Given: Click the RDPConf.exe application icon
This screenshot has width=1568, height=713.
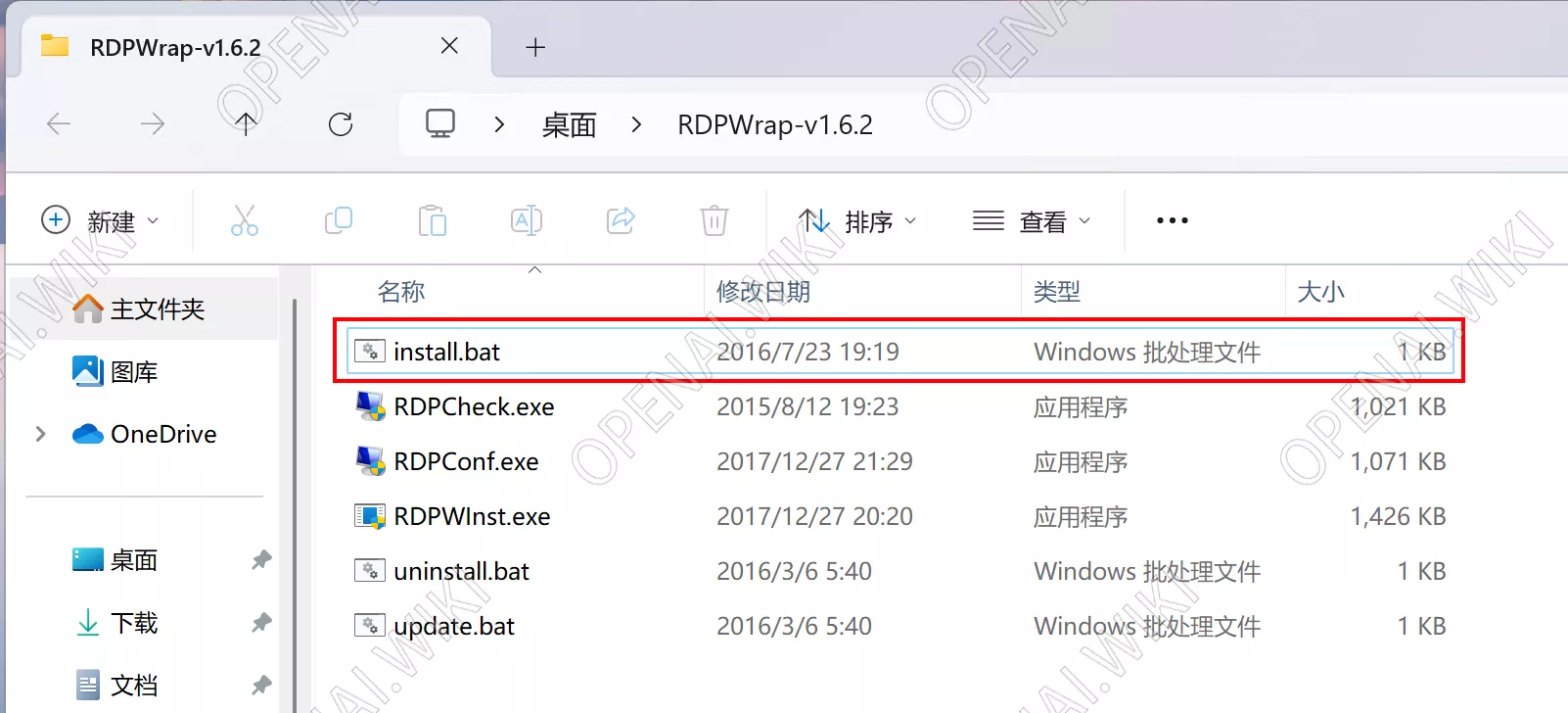Looking at the screenshot, I should 370,460.
